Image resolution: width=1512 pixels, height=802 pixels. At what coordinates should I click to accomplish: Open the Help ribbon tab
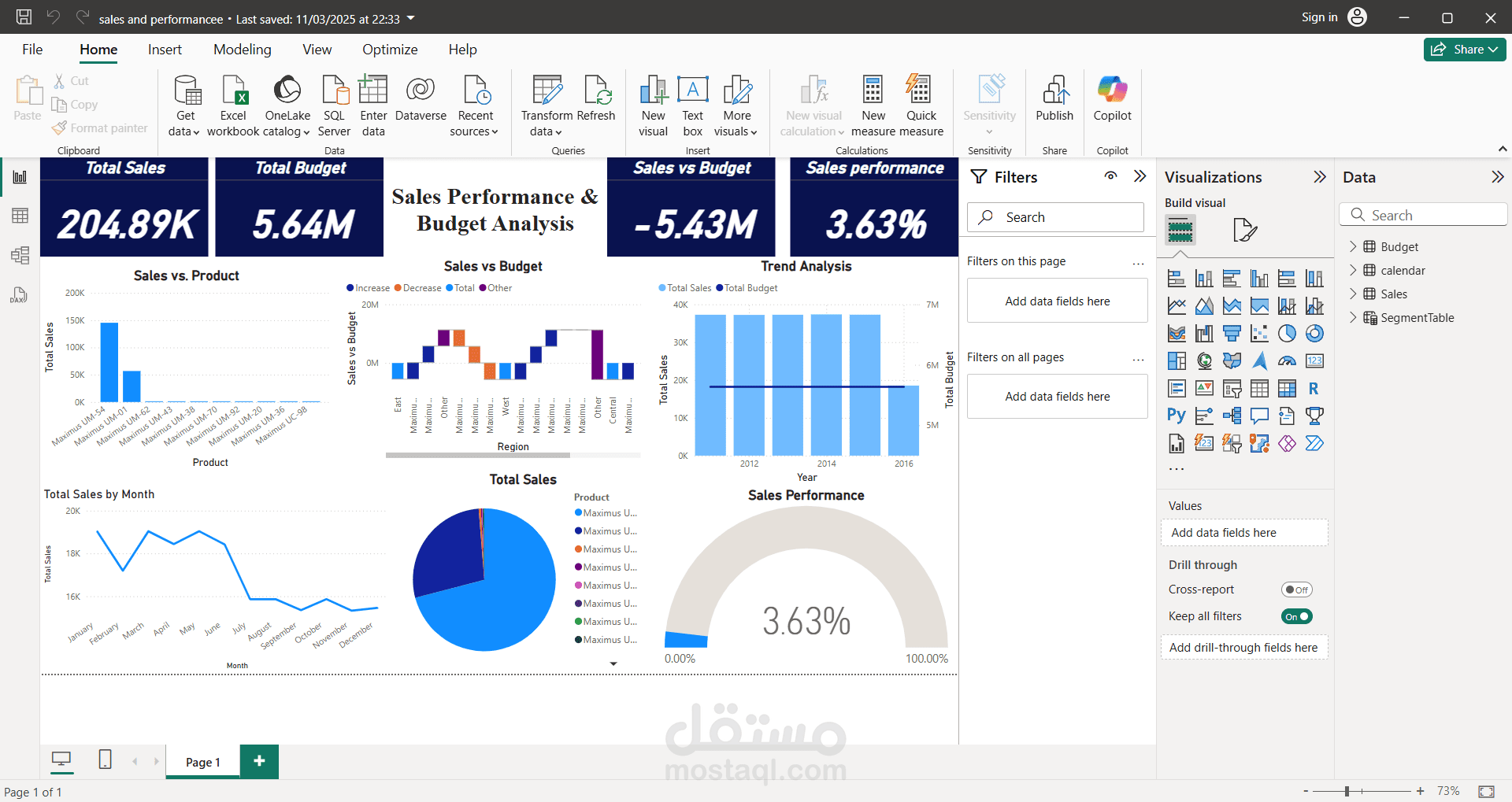click(x=463, y=50)
